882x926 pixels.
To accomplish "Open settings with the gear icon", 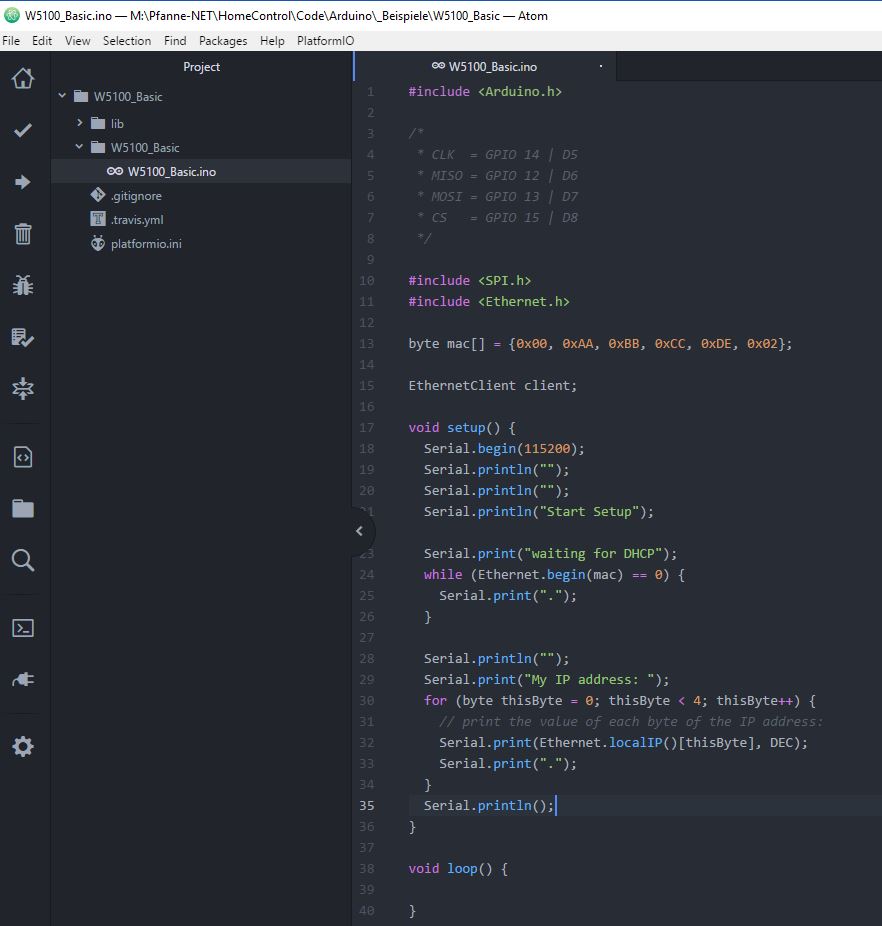I will (23, 746).
